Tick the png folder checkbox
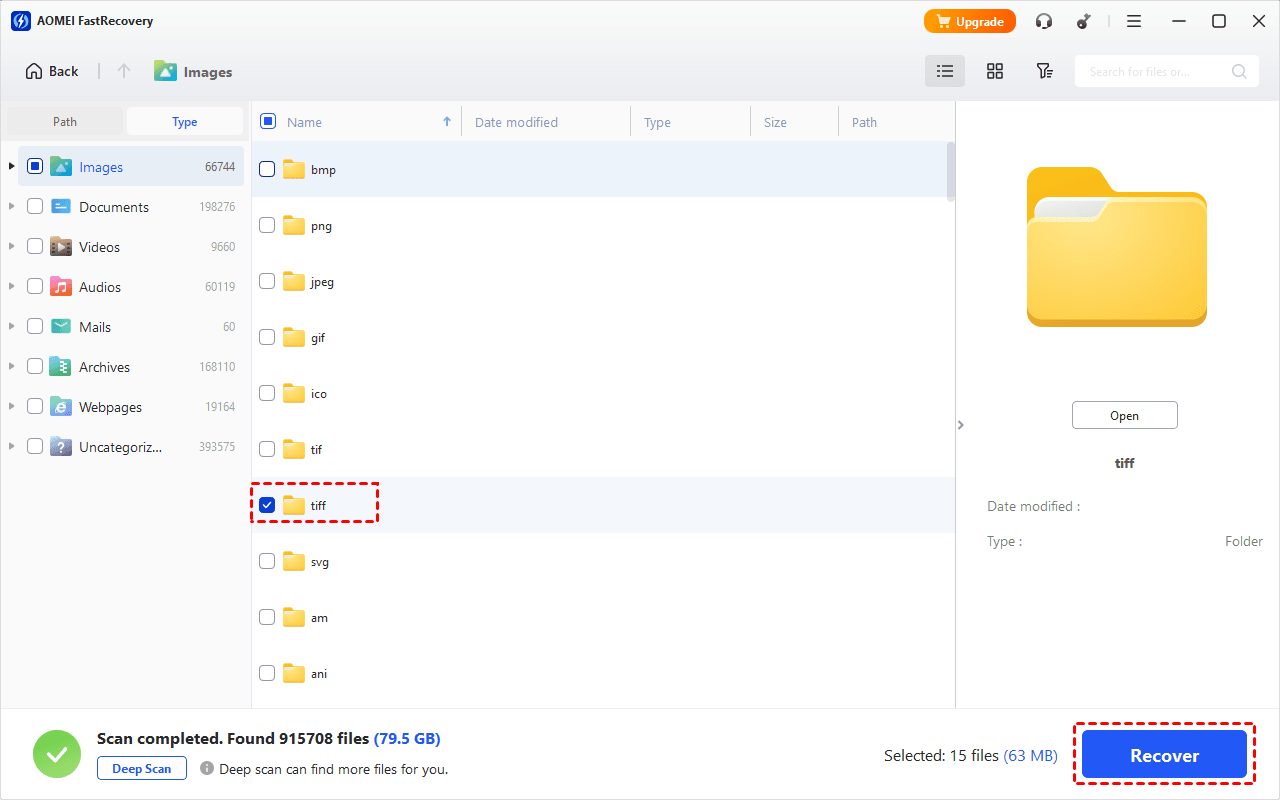Viewport: 1280px width, 800px height. pyautogui.click(x=267, y=226)
